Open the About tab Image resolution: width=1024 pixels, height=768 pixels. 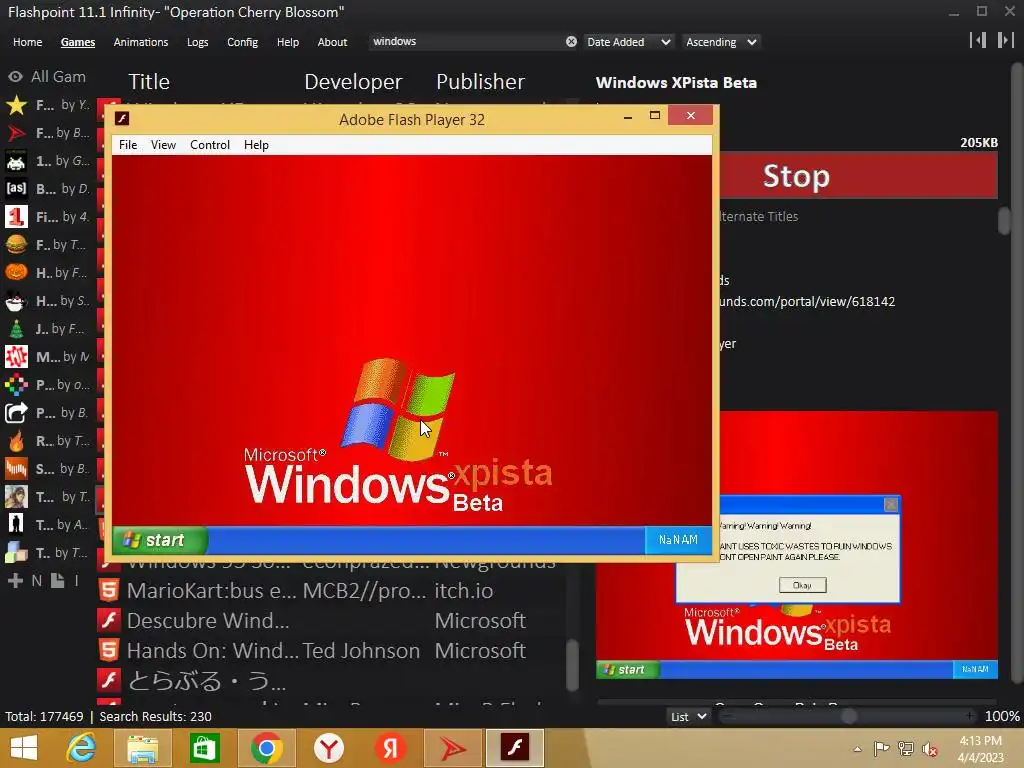(x=332, y=42)
